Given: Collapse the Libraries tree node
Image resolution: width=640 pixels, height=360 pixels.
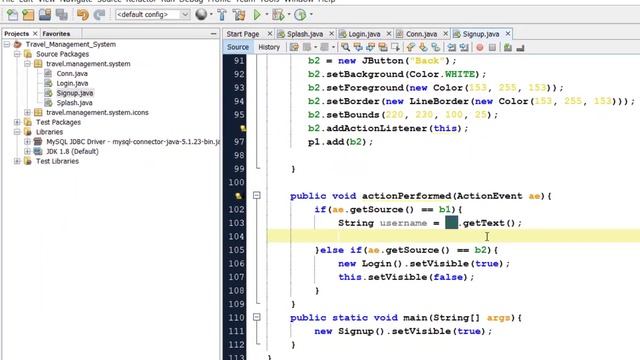Looking at the screenshot, I should [17, 132].
